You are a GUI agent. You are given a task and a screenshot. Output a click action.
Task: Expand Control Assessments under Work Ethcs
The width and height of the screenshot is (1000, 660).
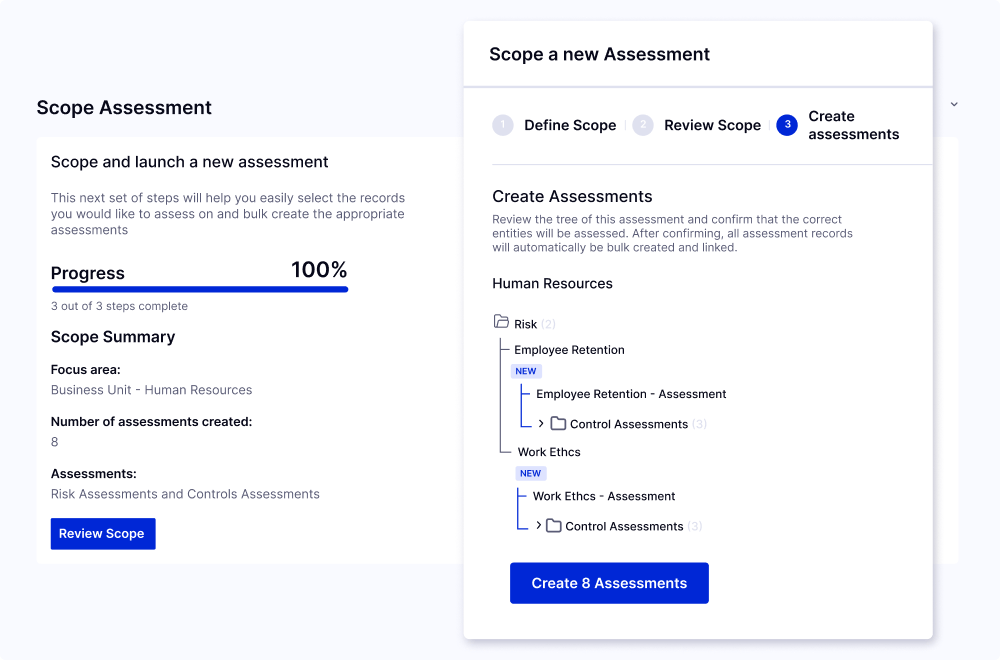[538, 525]
